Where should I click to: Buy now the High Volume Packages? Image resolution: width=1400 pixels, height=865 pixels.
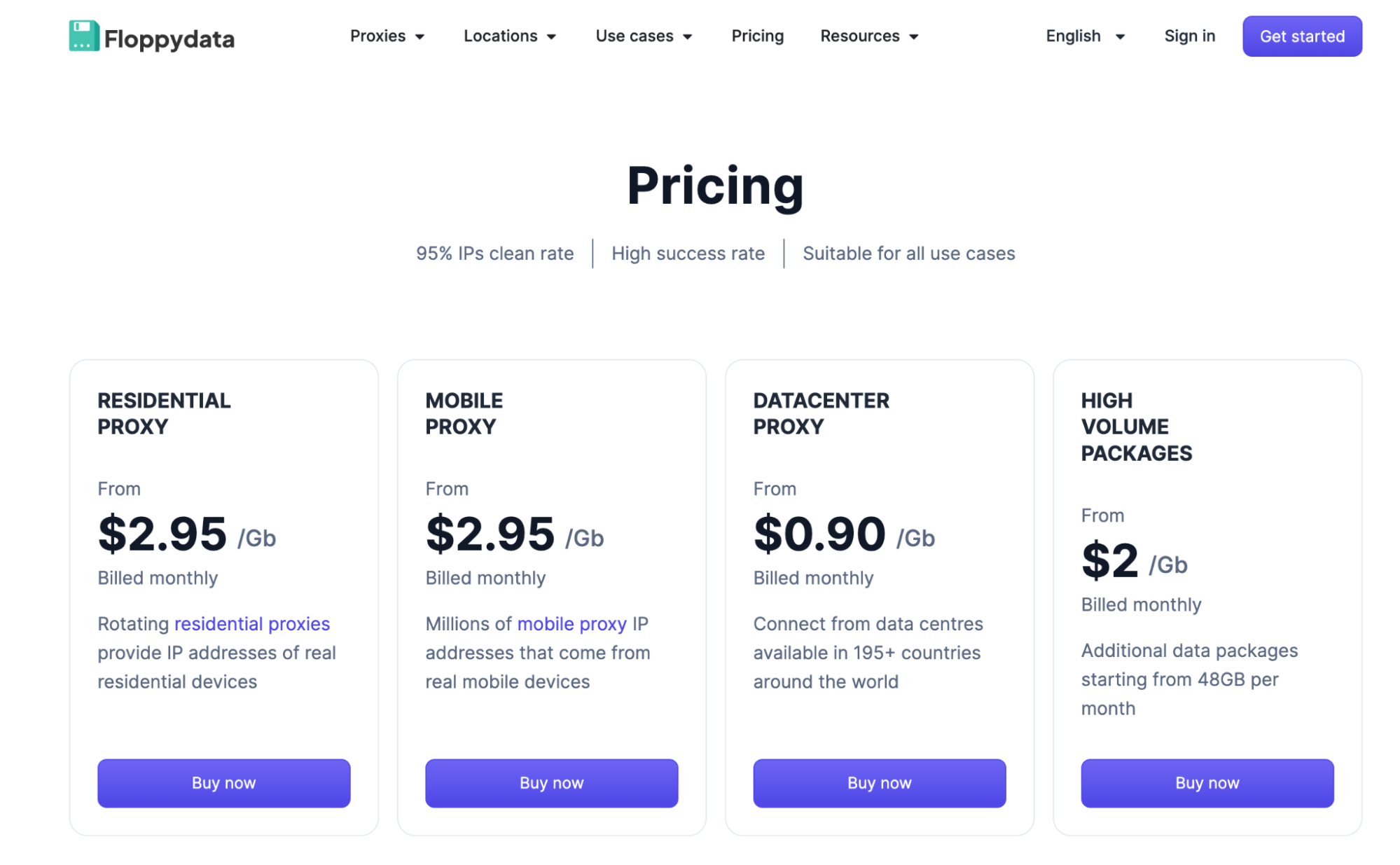click(x=1207, y=782)
